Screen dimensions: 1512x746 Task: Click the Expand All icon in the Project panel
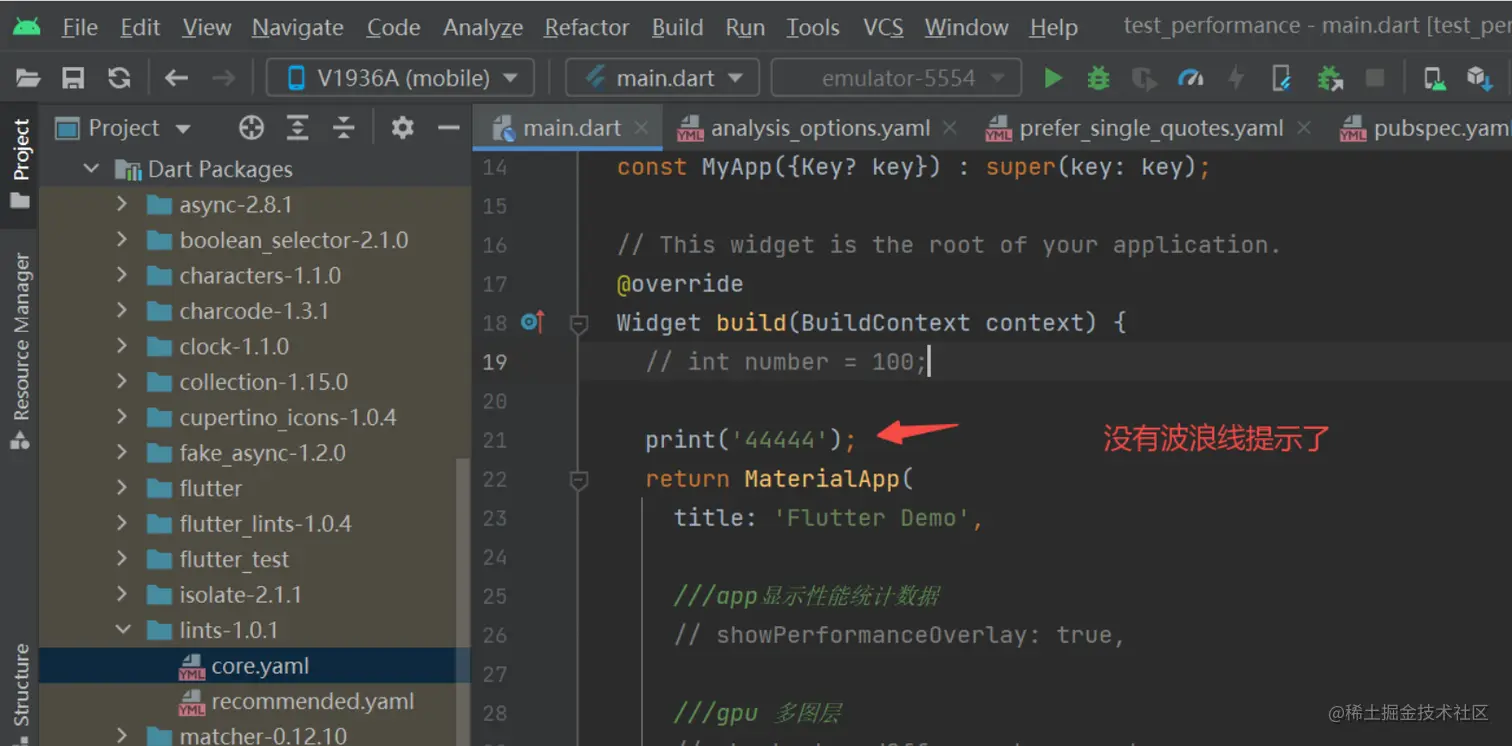coord(297,127)
